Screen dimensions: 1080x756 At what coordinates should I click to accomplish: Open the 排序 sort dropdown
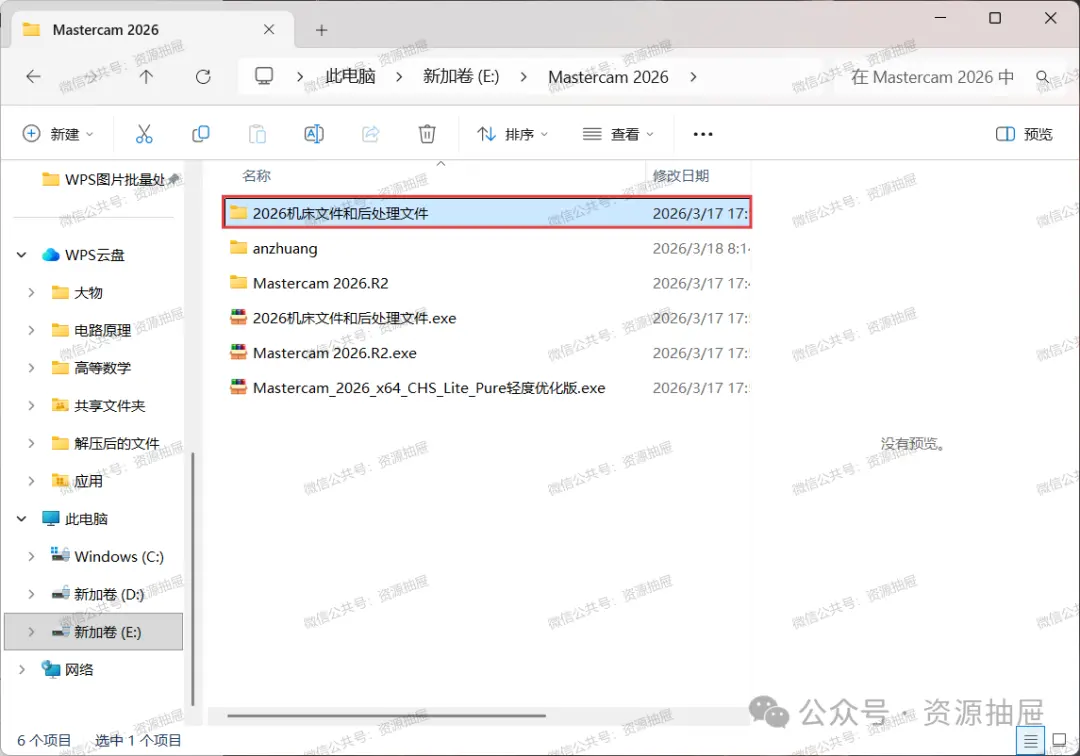(x=513, y=134)
